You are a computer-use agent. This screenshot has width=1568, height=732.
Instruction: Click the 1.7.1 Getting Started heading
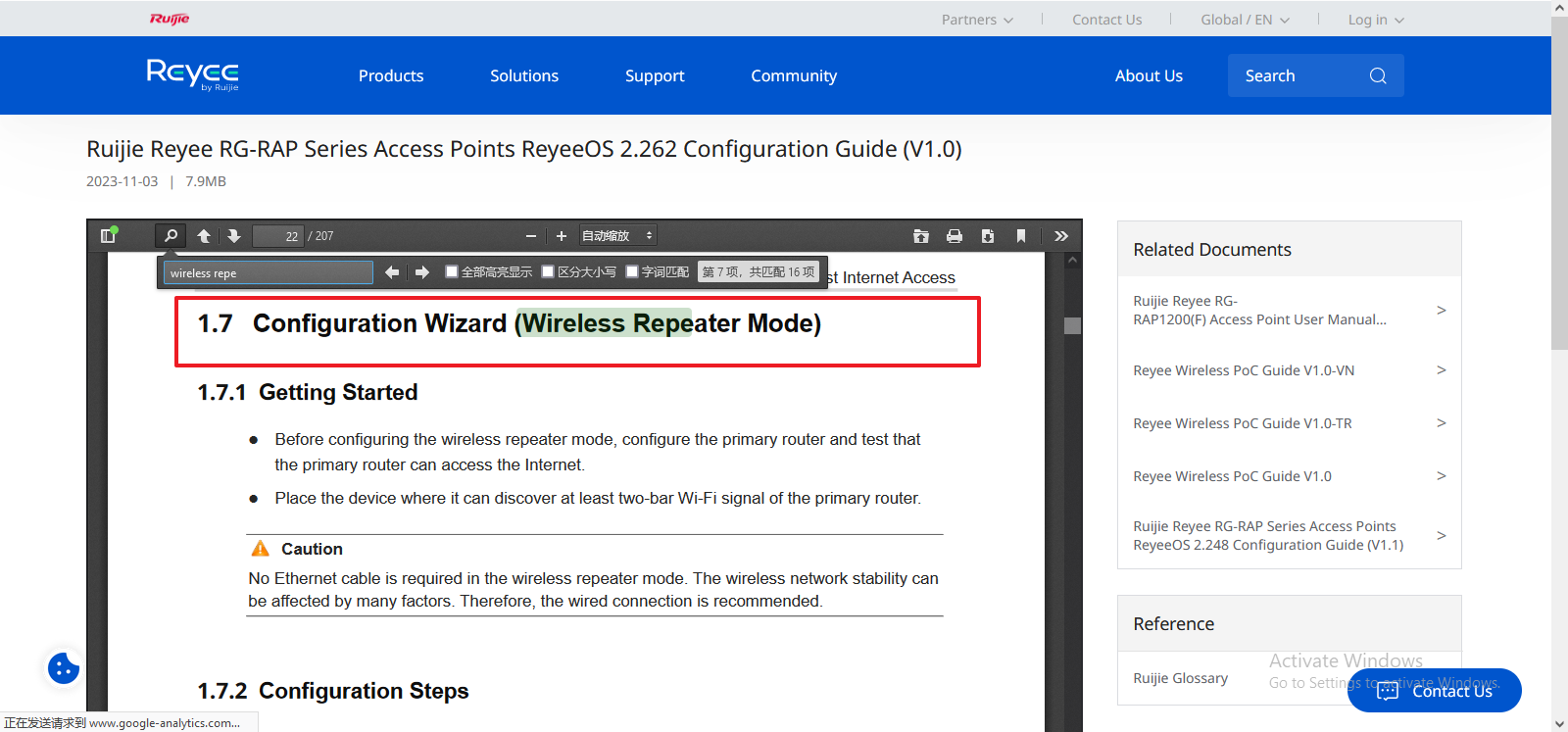click(308, 392)
